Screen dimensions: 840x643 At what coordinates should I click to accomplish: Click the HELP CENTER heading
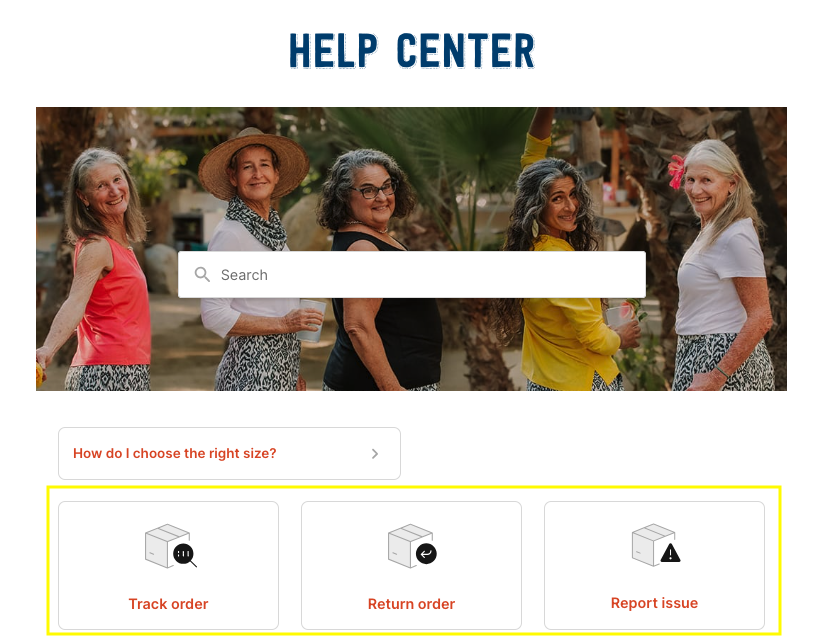(412, 51)
